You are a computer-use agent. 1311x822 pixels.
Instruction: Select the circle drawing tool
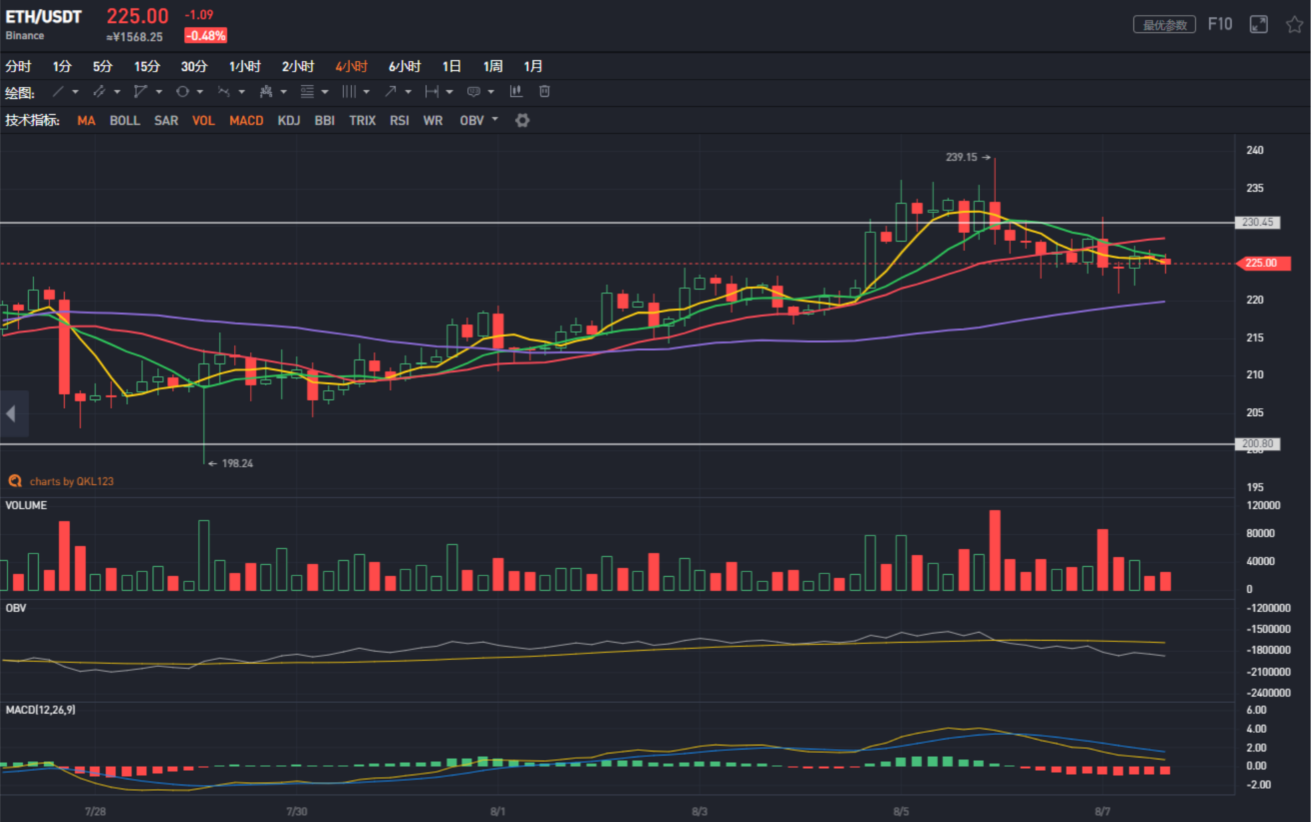click(182, 91)
